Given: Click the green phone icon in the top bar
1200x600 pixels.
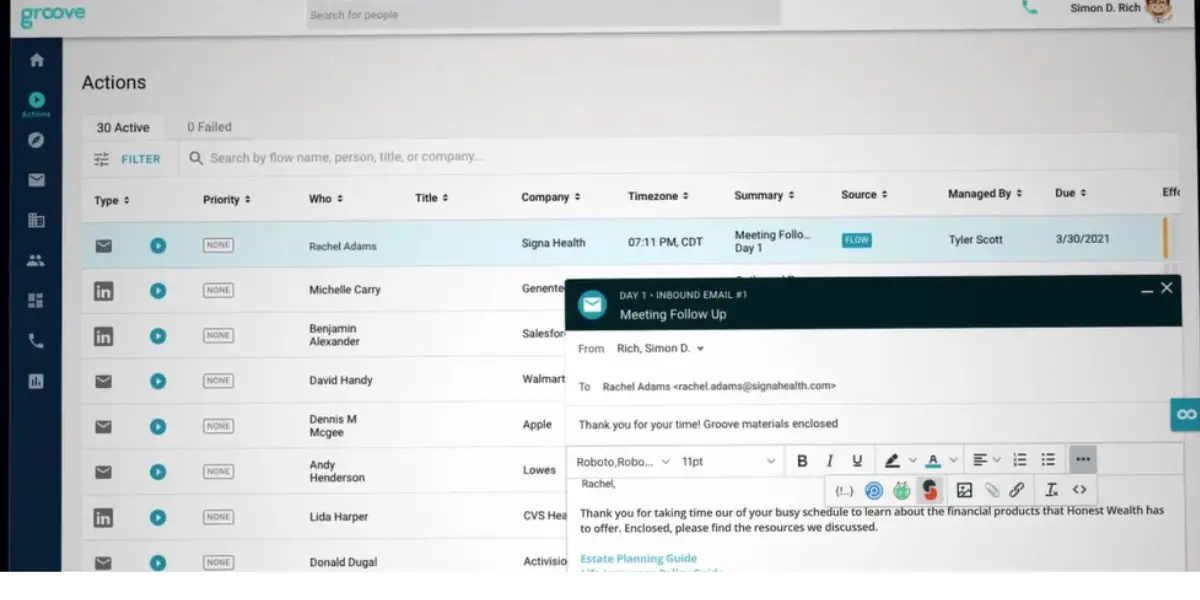Looking at the screenshot, I should point(1029,7).
